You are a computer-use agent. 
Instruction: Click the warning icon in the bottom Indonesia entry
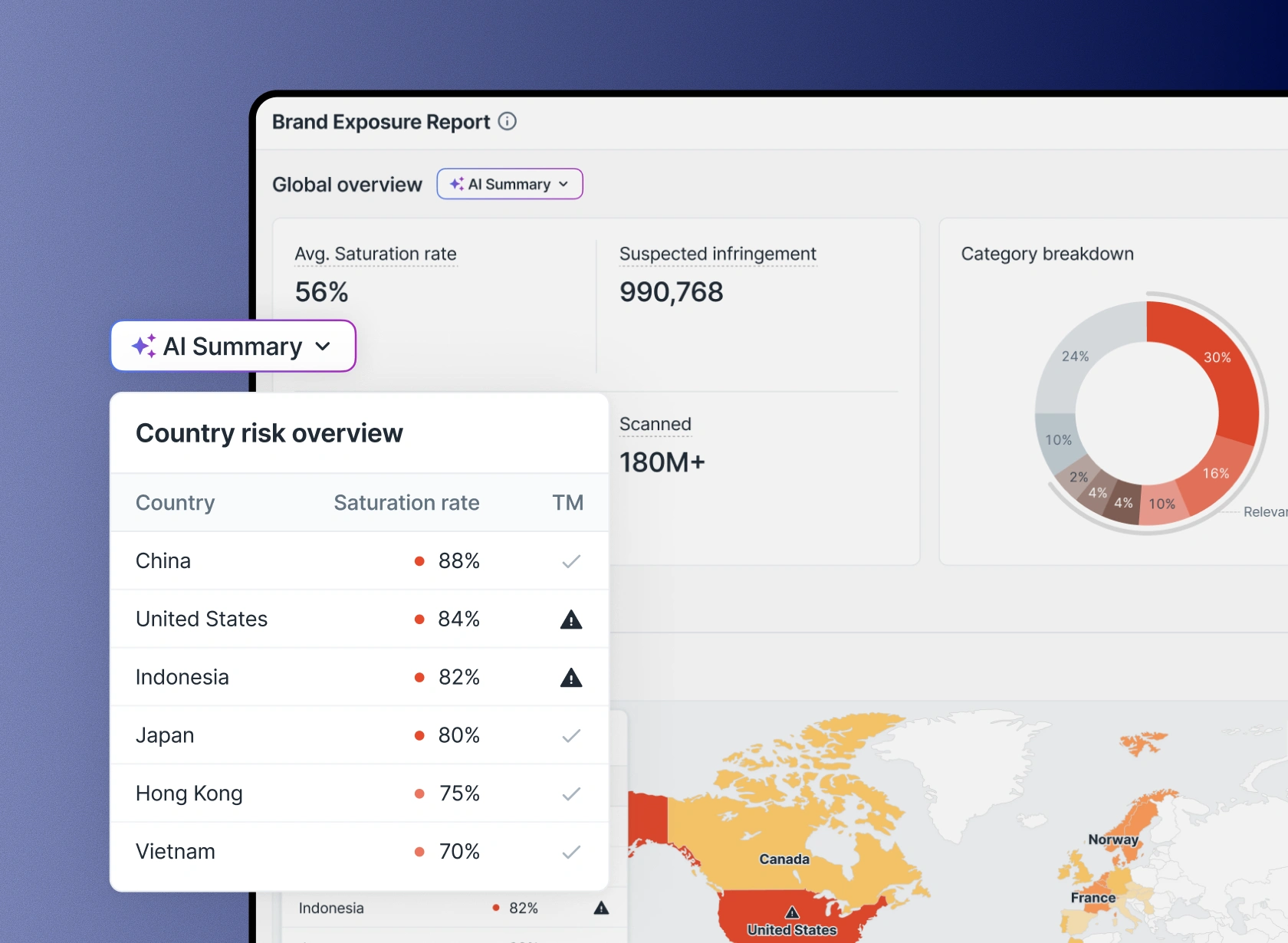[x=601, y=908]
